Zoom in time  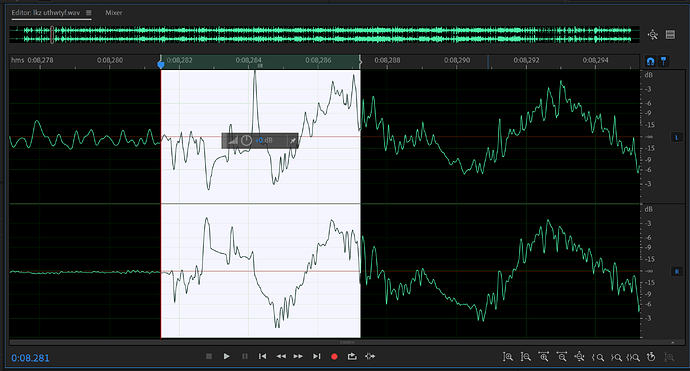pos(544,357)
